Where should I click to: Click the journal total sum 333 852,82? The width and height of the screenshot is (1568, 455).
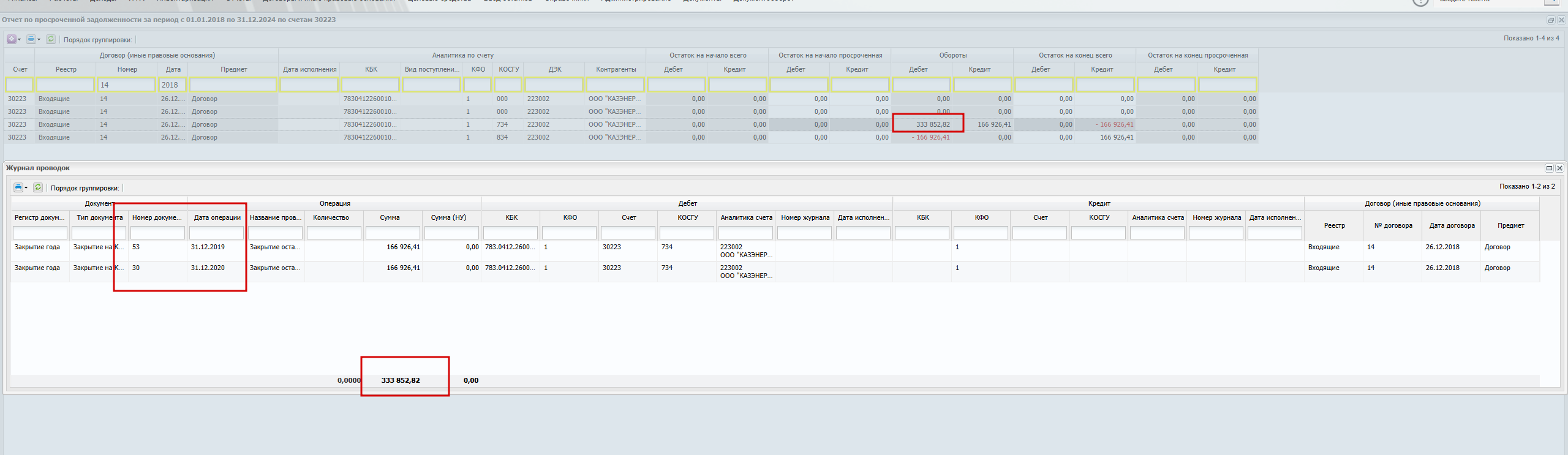click(x=401, y=380)
